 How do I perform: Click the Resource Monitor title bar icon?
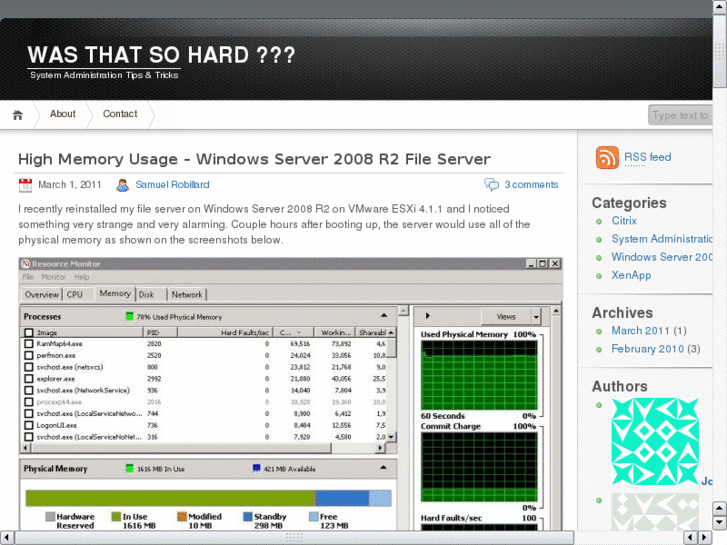[26, 264]
